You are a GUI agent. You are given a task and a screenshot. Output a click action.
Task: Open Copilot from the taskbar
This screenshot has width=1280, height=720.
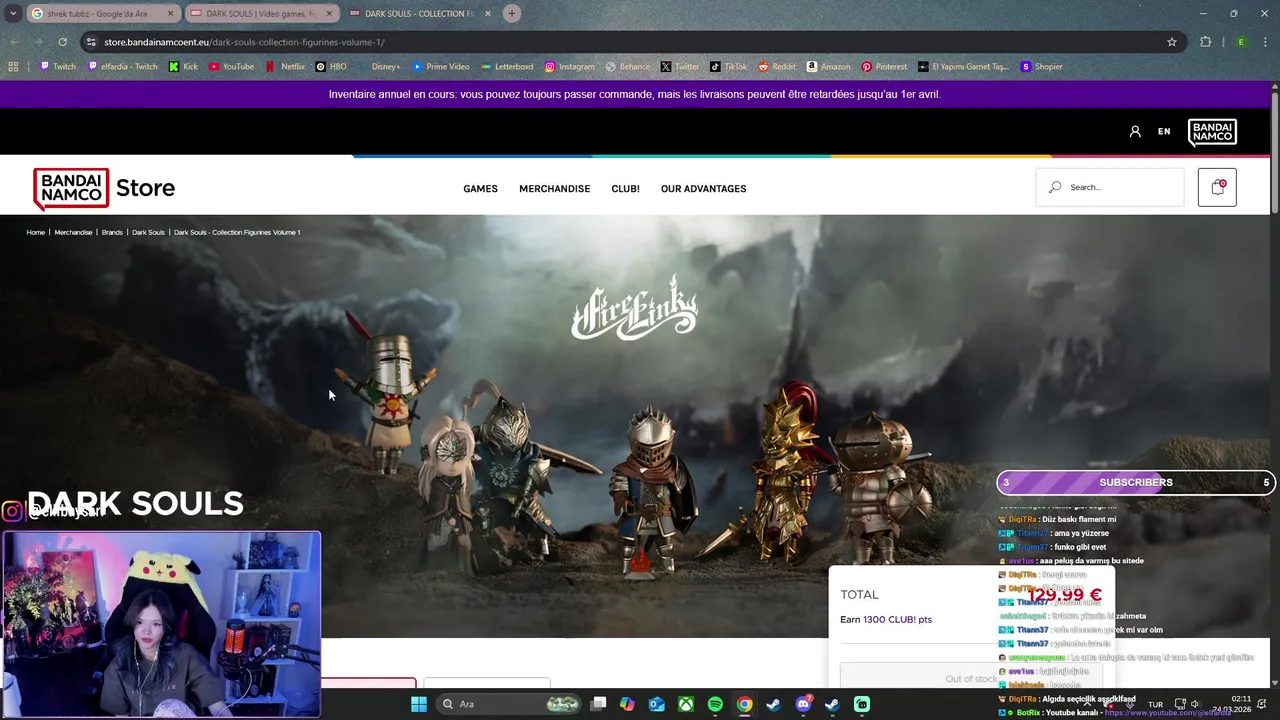pos(627,704)
